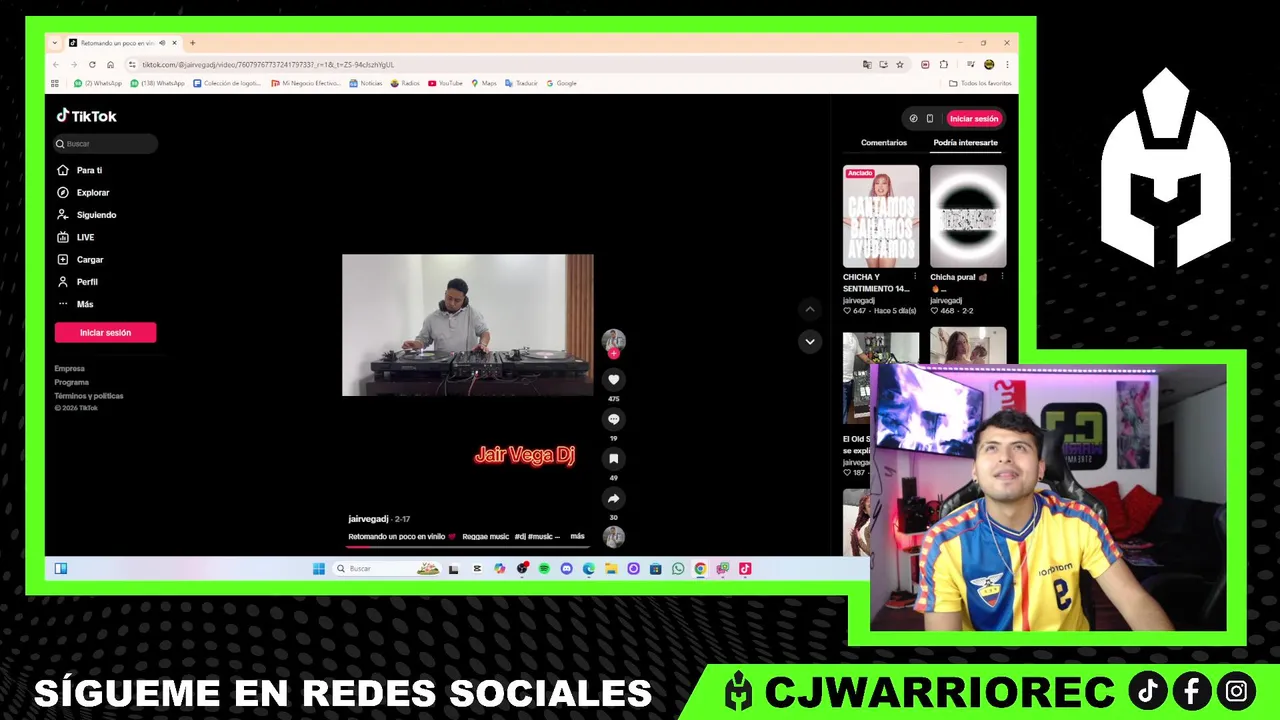Bookmark this page with the star icon
Image resolution: width=1280 pixels, height=720 pixels.
[899, 64]
